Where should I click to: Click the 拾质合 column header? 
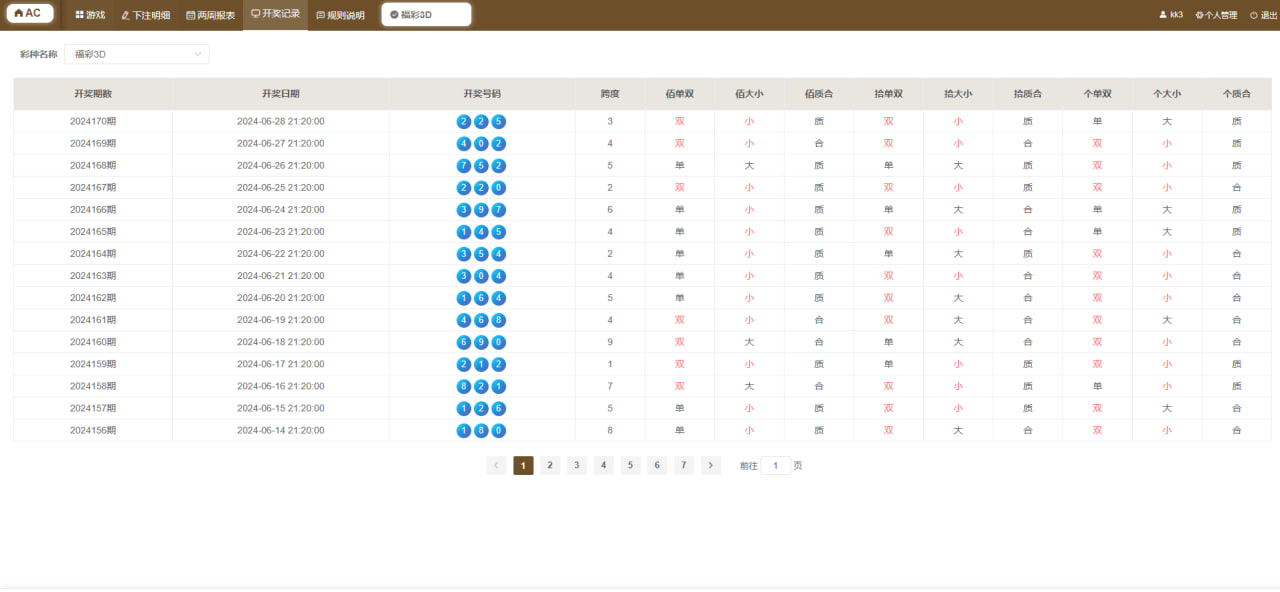click(1028, 94)
